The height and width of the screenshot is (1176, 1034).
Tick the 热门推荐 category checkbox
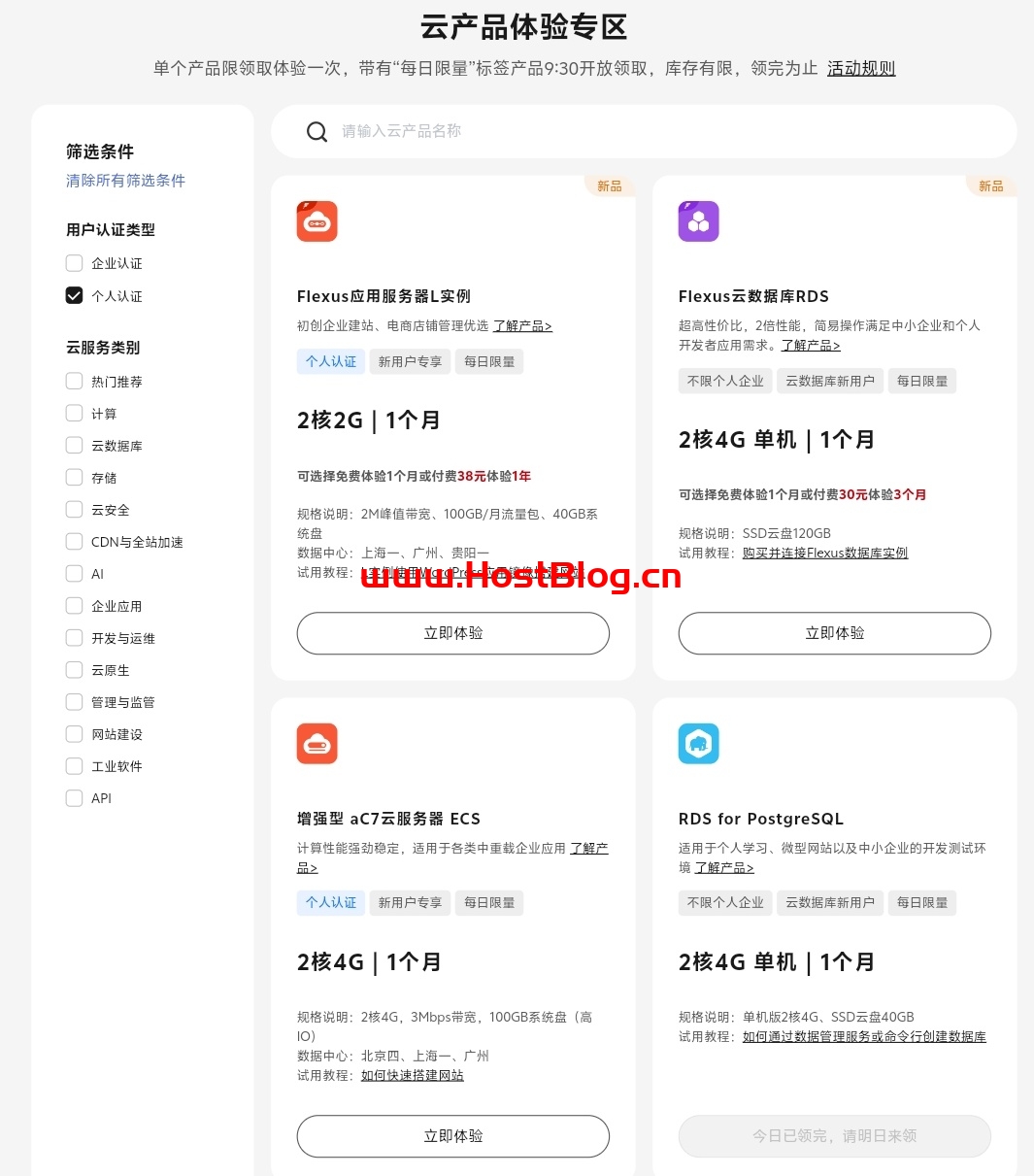[x=74, y=381]
